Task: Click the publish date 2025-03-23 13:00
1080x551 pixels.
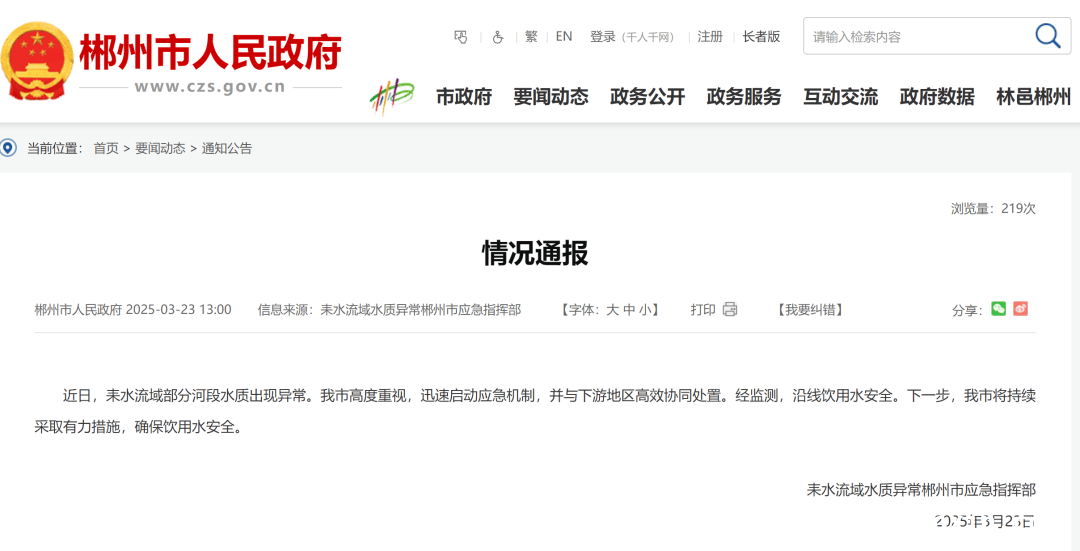Action: [x=178, y=310]
